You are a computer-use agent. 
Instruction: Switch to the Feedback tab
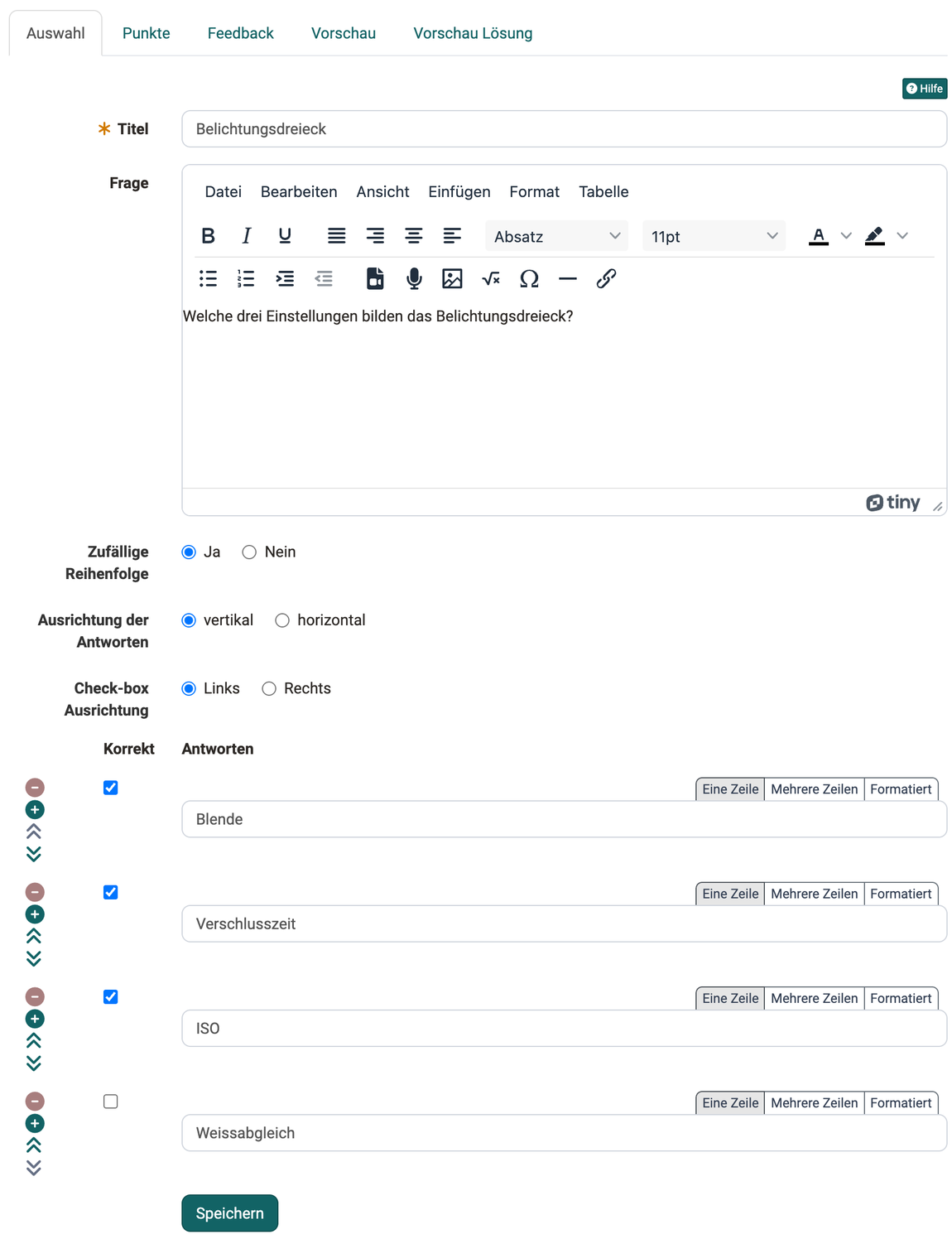(x=241, y=33)
